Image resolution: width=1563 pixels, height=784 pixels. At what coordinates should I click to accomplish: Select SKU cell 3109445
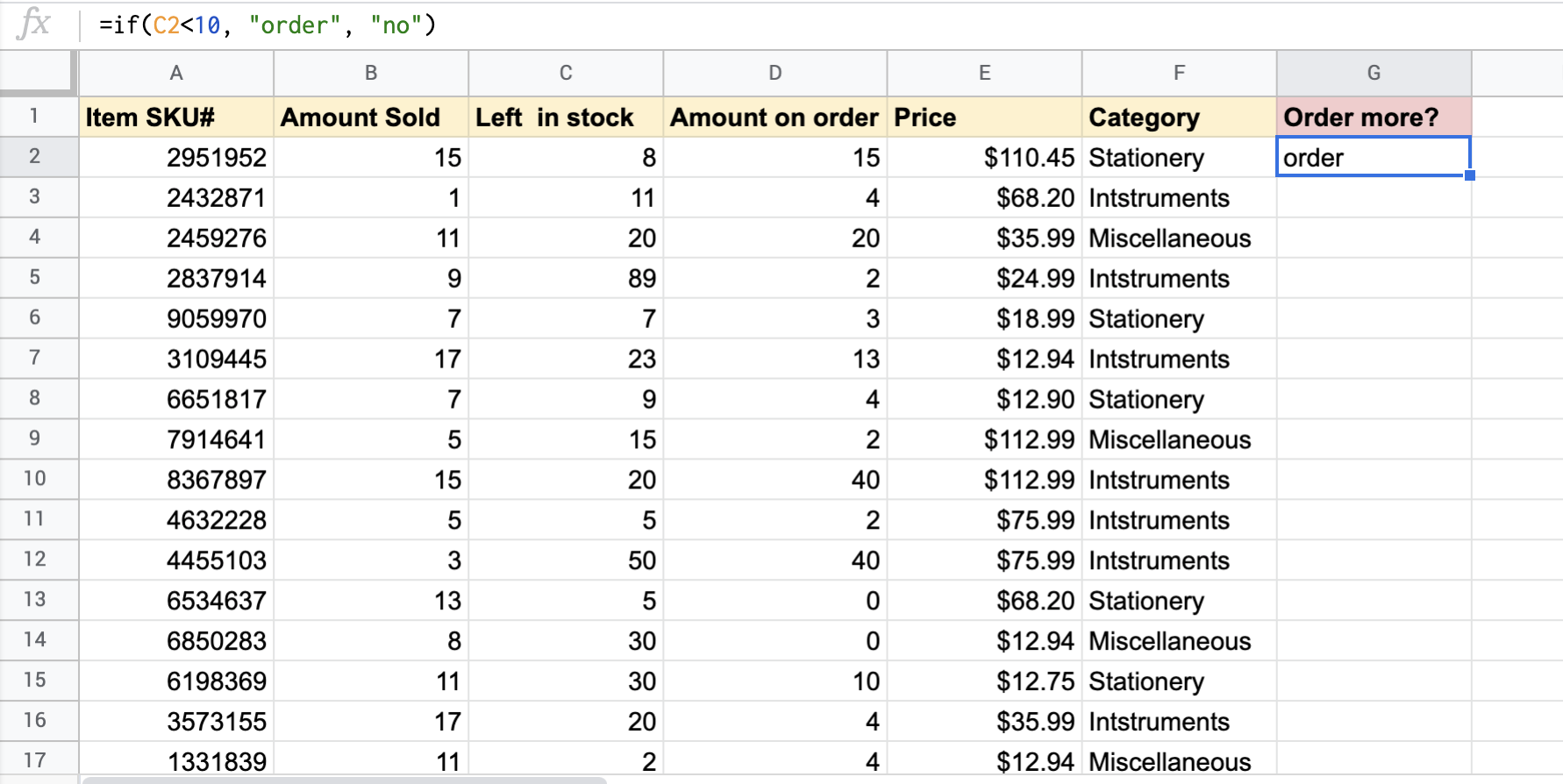(x=176, y=359)
